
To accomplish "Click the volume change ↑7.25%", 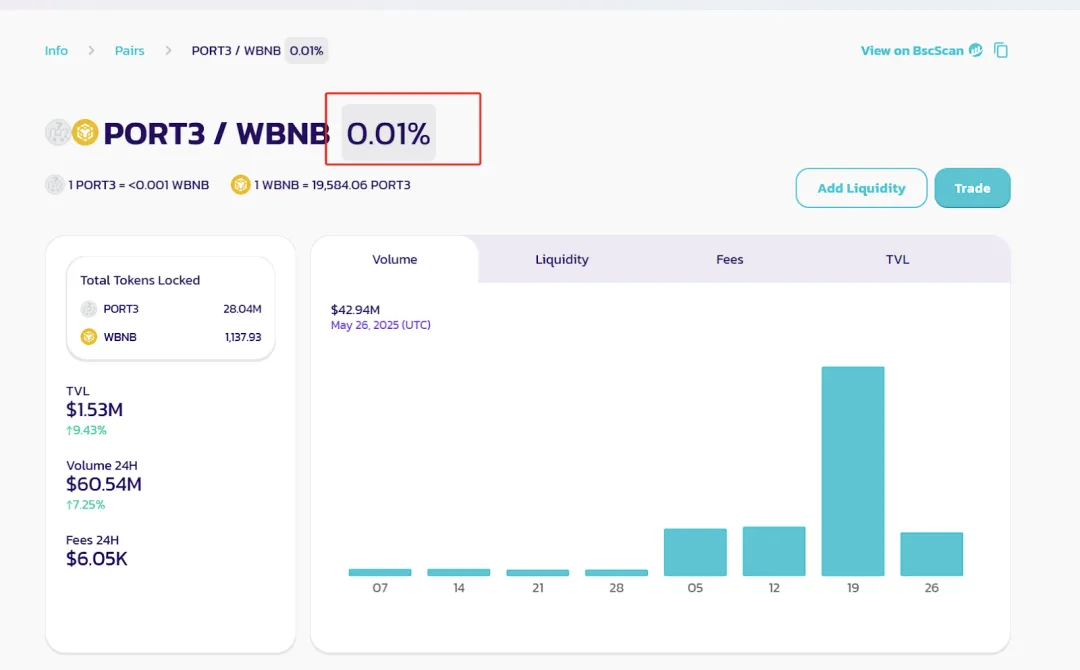I will (x=85, y=505).
